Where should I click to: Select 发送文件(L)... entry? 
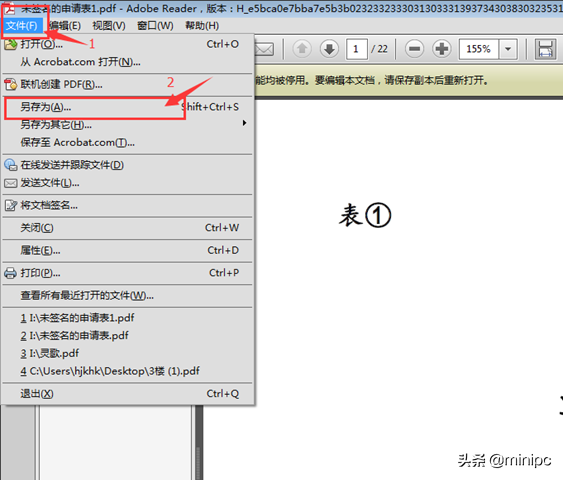coord(127,183)
